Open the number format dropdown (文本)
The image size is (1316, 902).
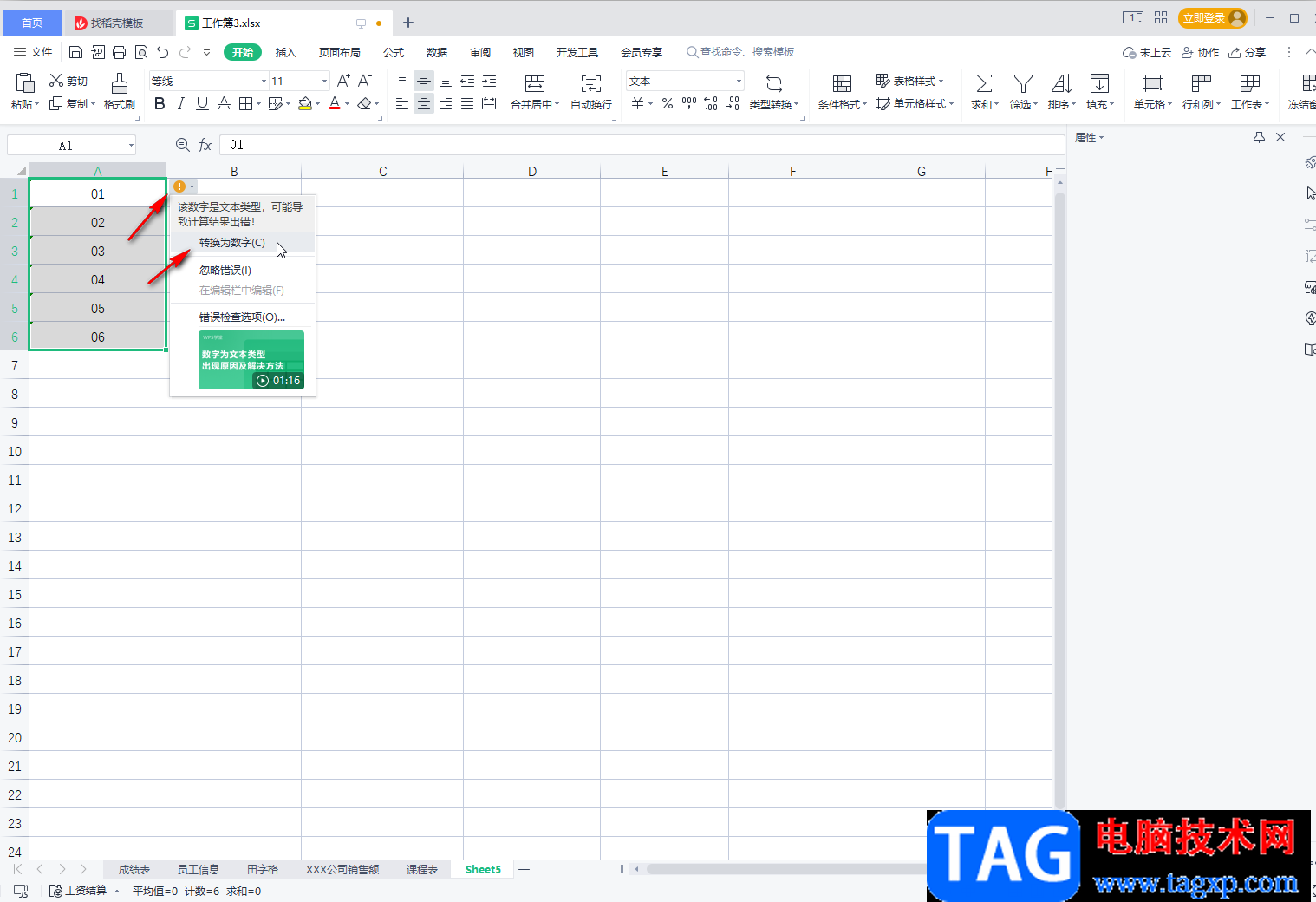point(739,81)
